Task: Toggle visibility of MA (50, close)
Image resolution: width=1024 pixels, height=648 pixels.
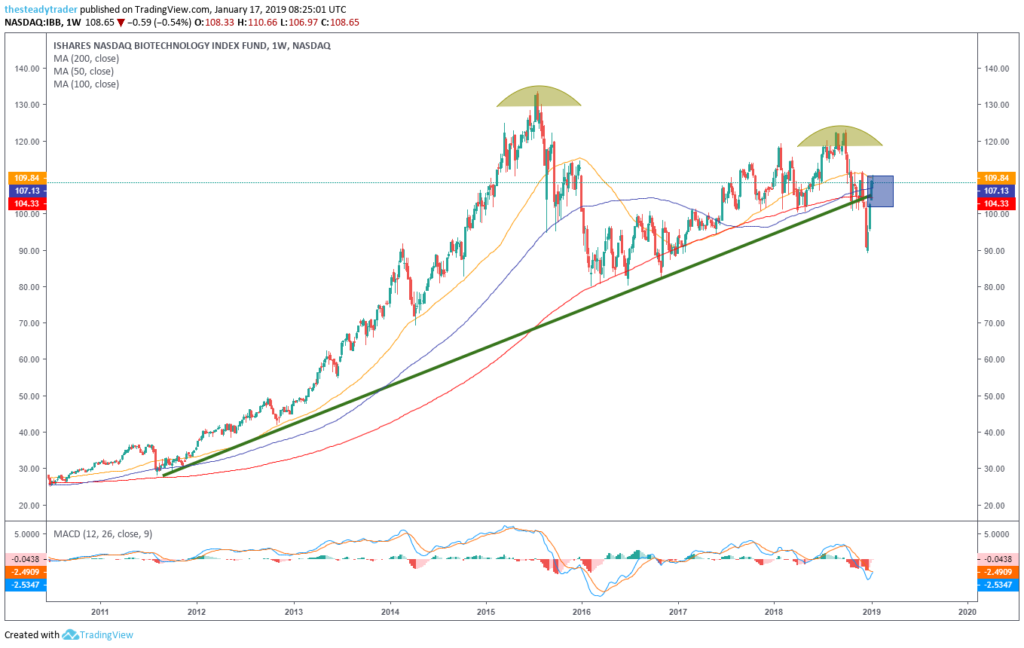Action: [85, 71]
